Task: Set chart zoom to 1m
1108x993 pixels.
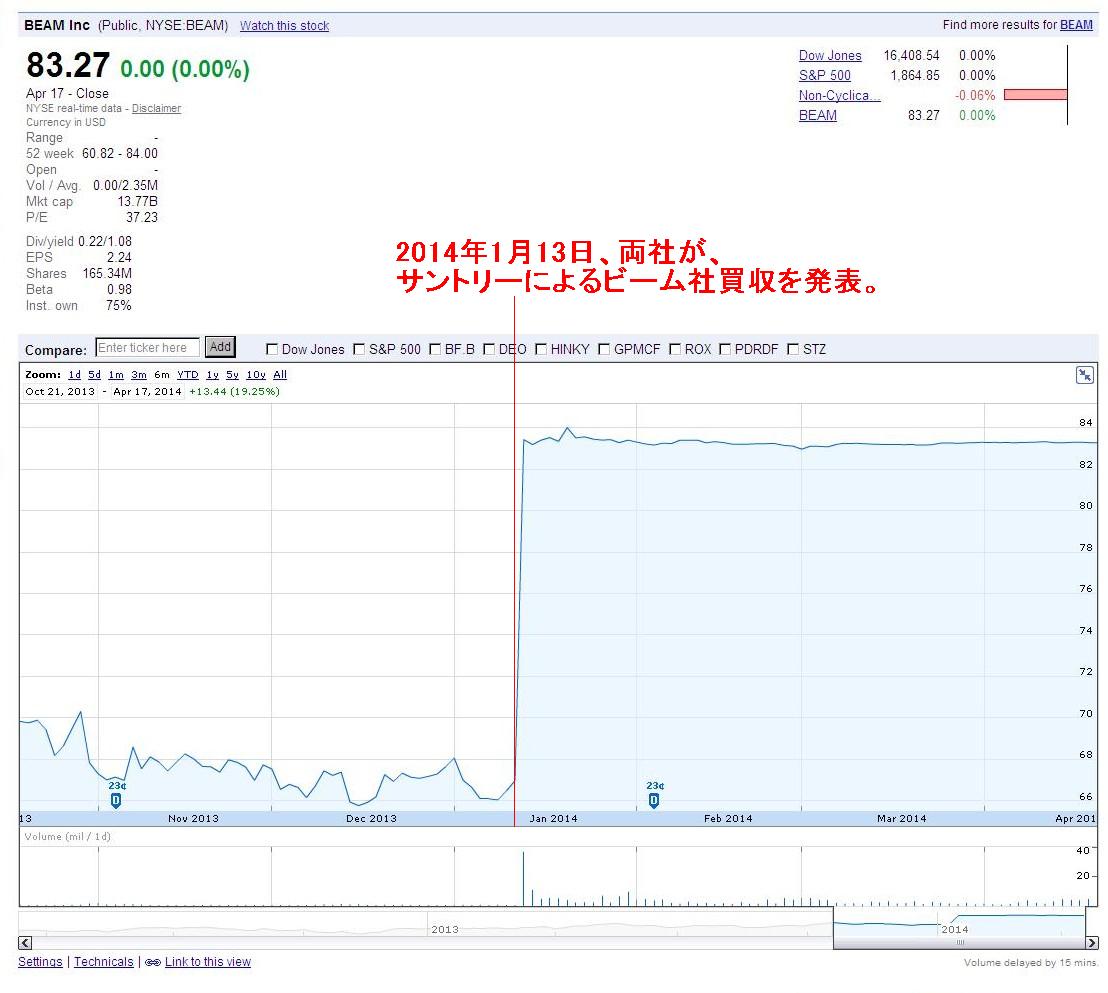Action: (116, 375)
